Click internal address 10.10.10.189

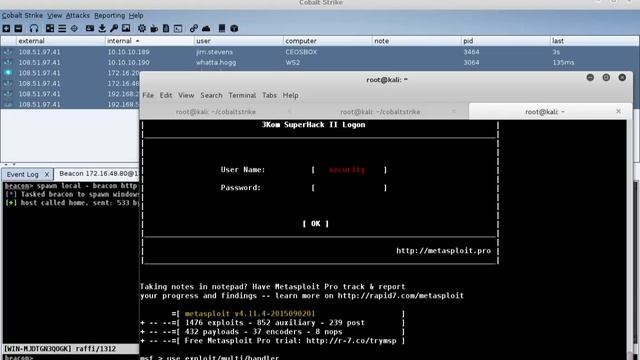coord(128,52)
